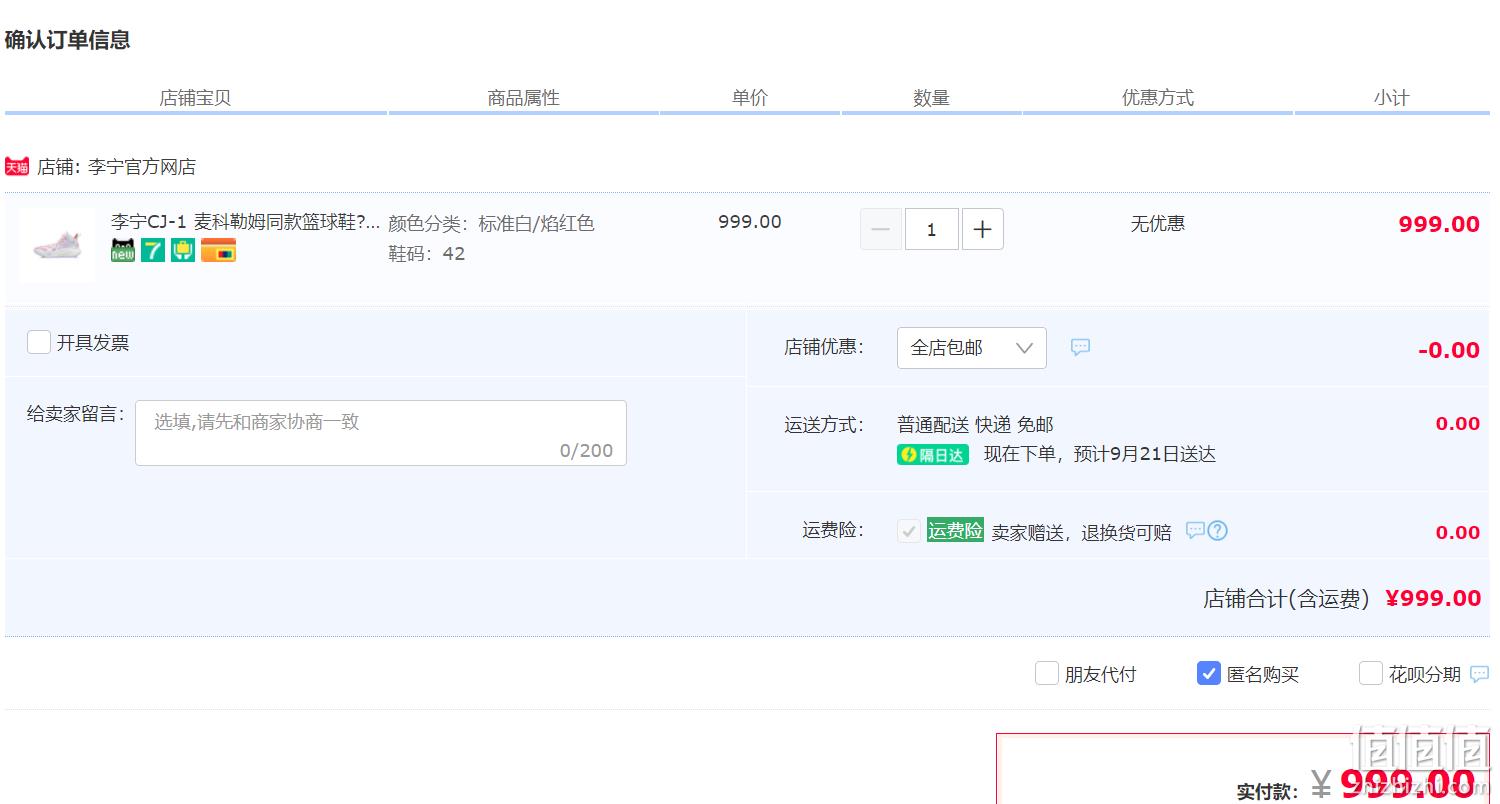Viewport: 1500px width, 804px height.
Task: Open the 全店包邮 store discount dropdown
Action: [x=972, y=348]
